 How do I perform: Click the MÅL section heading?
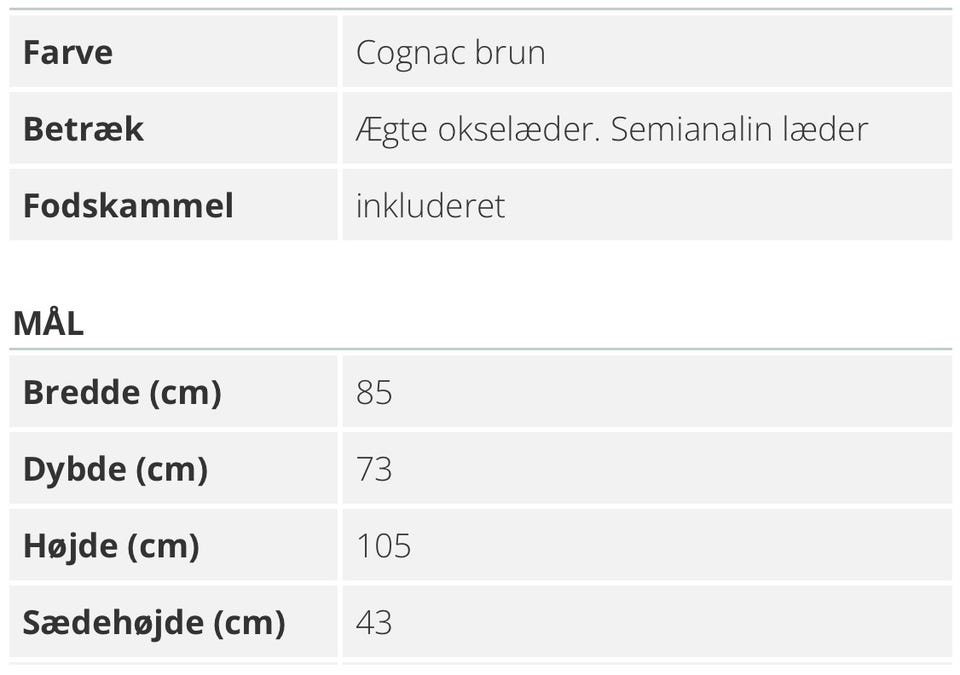48,323
